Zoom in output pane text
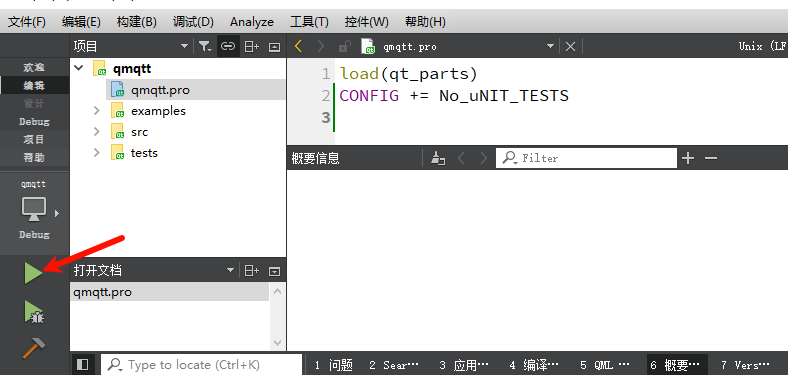 tap(687, 158)
